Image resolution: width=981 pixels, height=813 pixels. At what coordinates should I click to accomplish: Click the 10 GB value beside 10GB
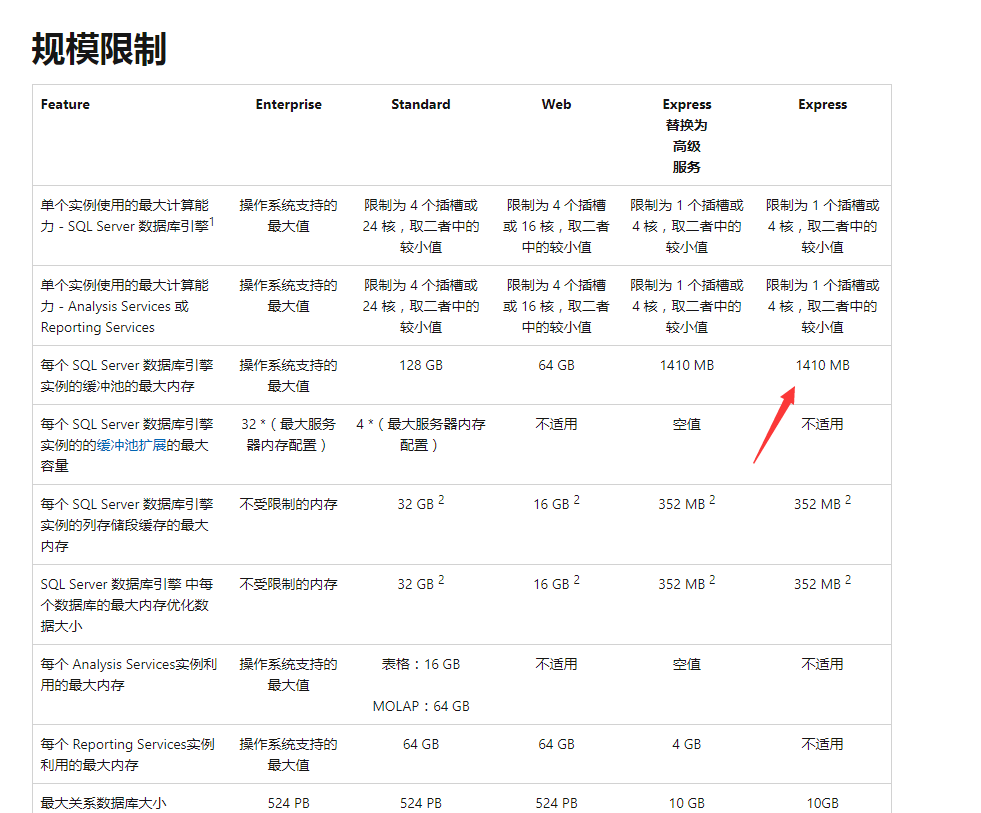point(687,803)
